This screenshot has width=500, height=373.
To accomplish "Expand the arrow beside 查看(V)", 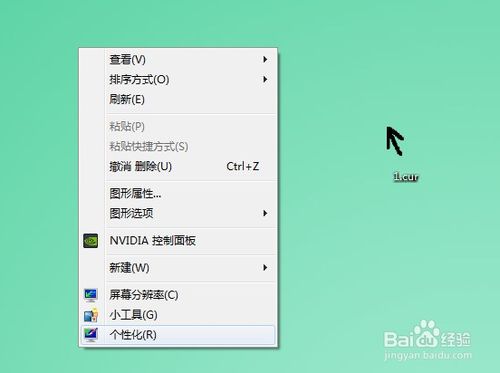I will point(265,59).
